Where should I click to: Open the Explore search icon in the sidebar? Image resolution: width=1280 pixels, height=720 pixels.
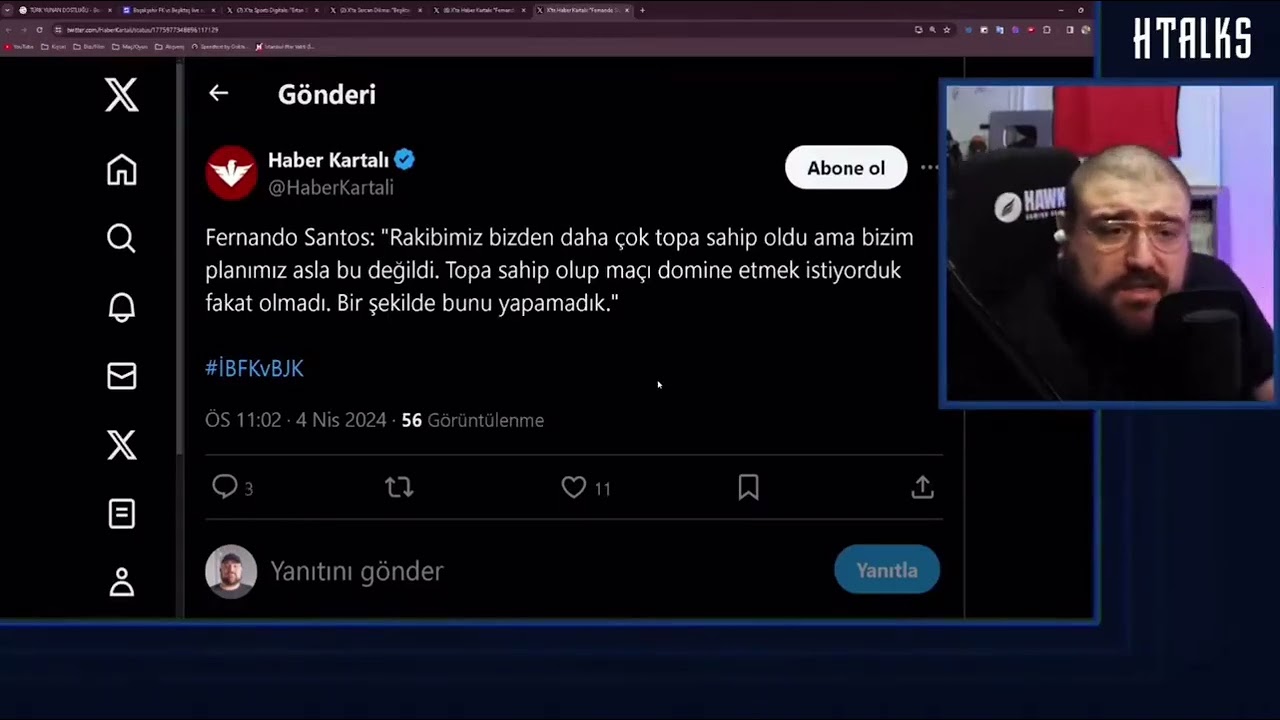tap(121, 238)
